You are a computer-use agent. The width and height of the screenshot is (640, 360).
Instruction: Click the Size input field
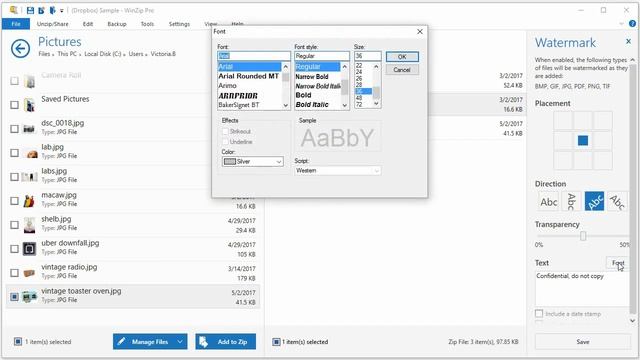(x=368, y=56)
